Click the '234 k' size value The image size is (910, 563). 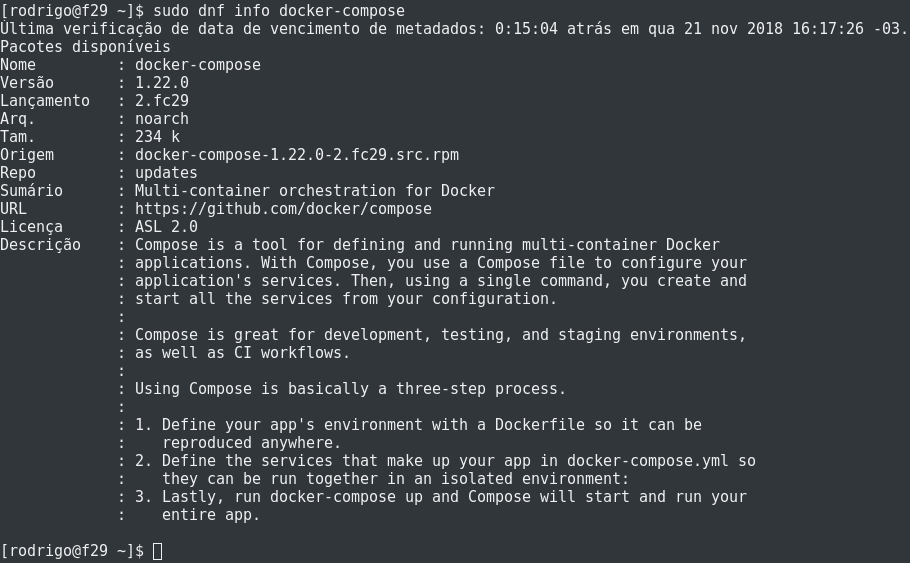pos(158,137)
